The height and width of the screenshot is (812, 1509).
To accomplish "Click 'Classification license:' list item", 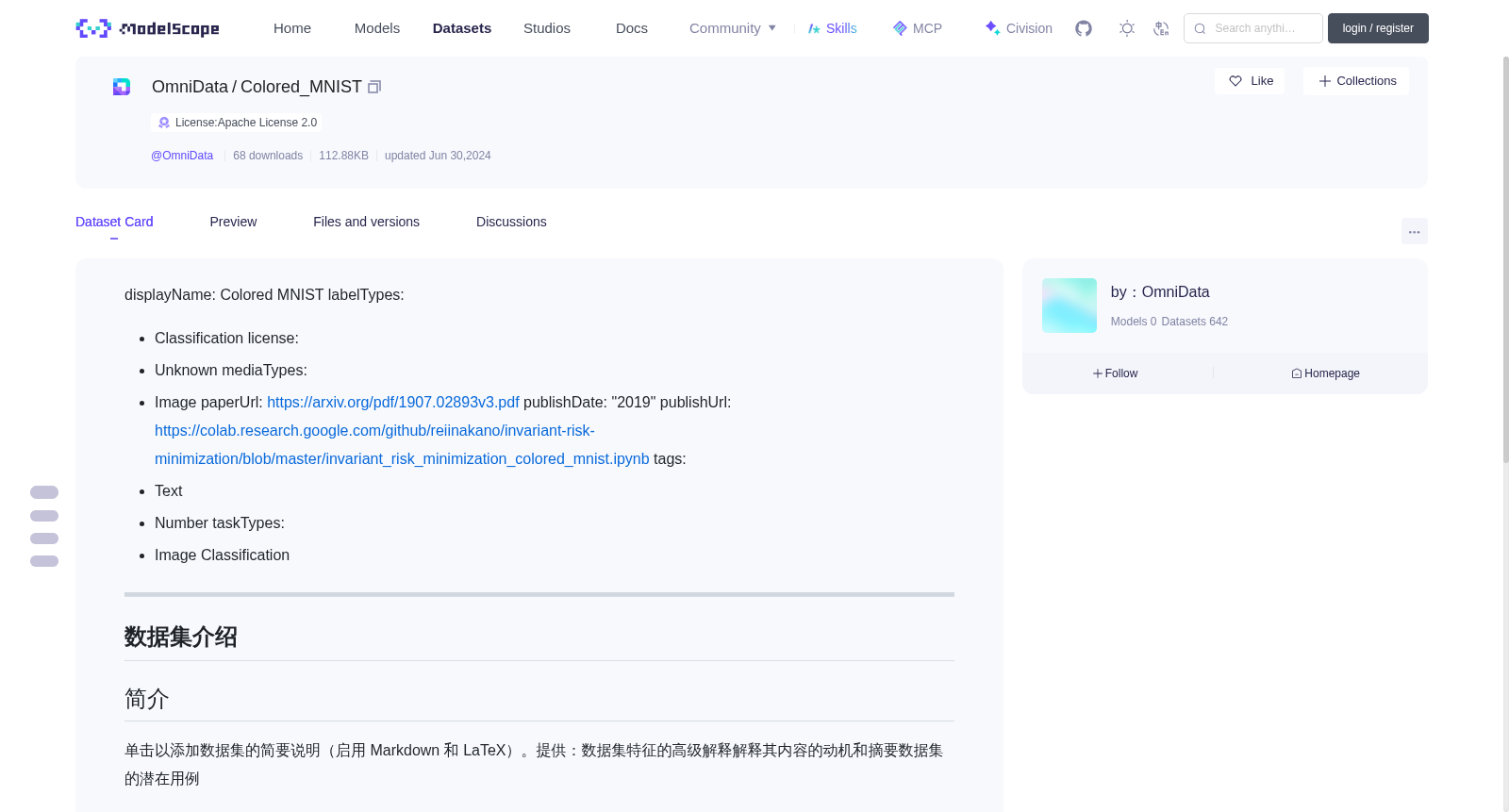I will click(x=226, y=339).
